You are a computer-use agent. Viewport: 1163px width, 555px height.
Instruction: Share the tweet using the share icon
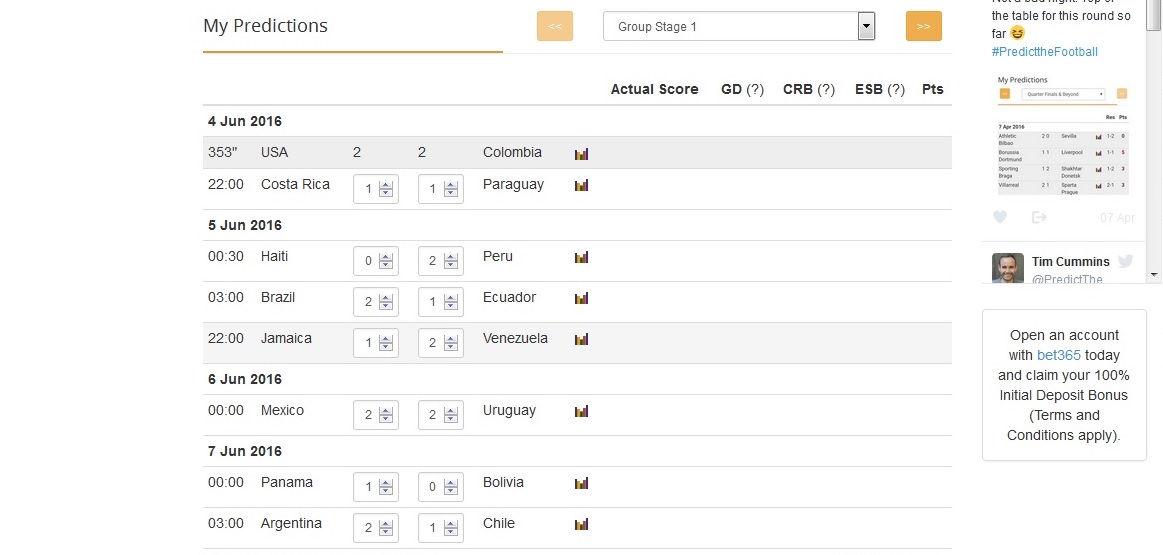(x=1039, y=217)
